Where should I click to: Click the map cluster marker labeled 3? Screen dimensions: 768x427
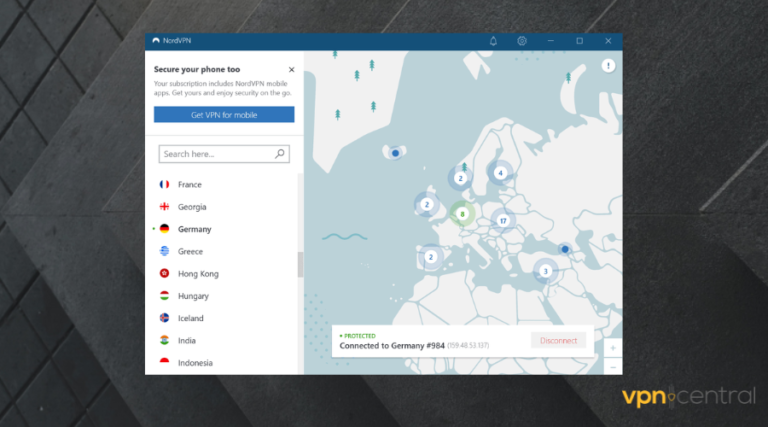(x=545, y=270)
